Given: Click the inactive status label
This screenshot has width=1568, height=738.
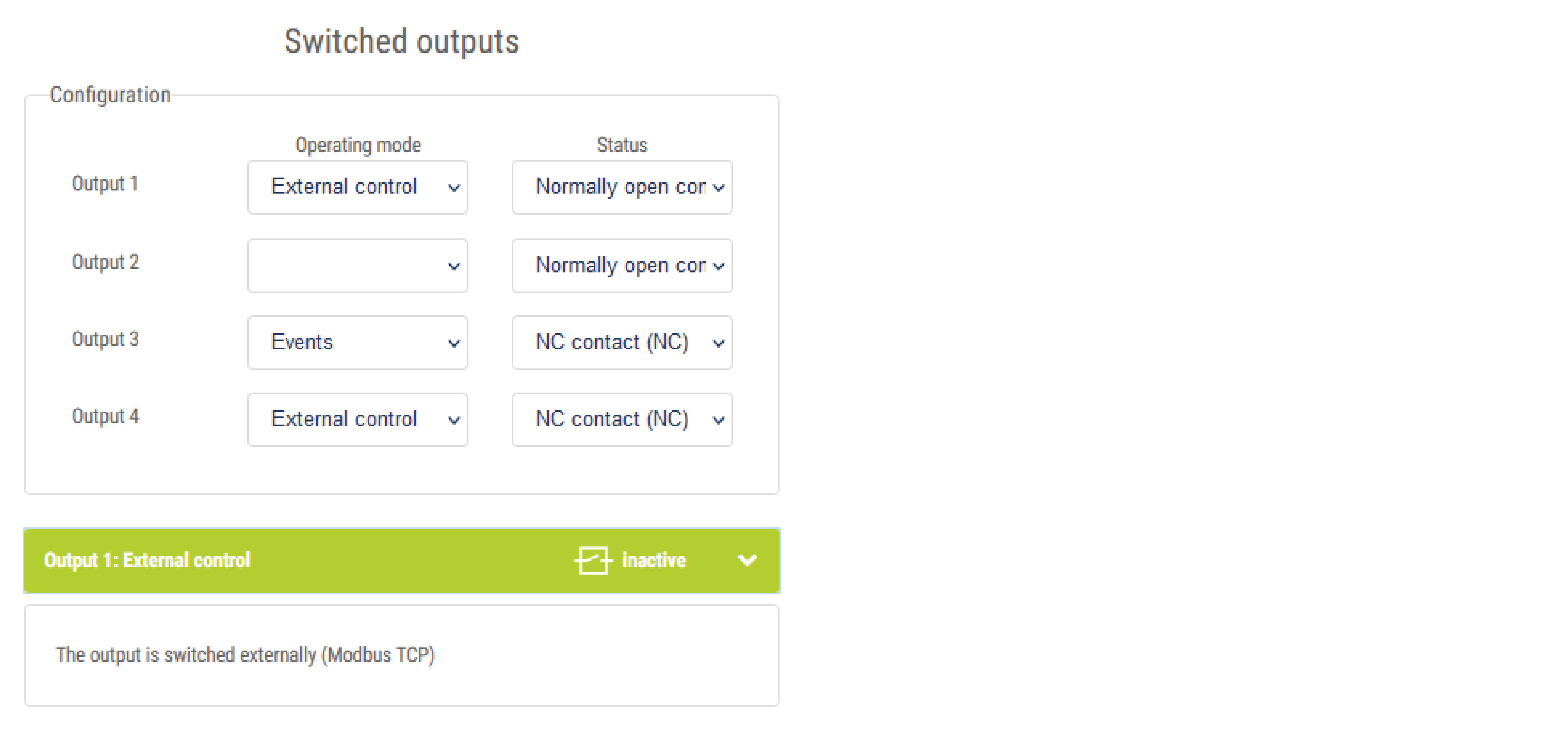Looking at the screenshot, I should (654, 560).
